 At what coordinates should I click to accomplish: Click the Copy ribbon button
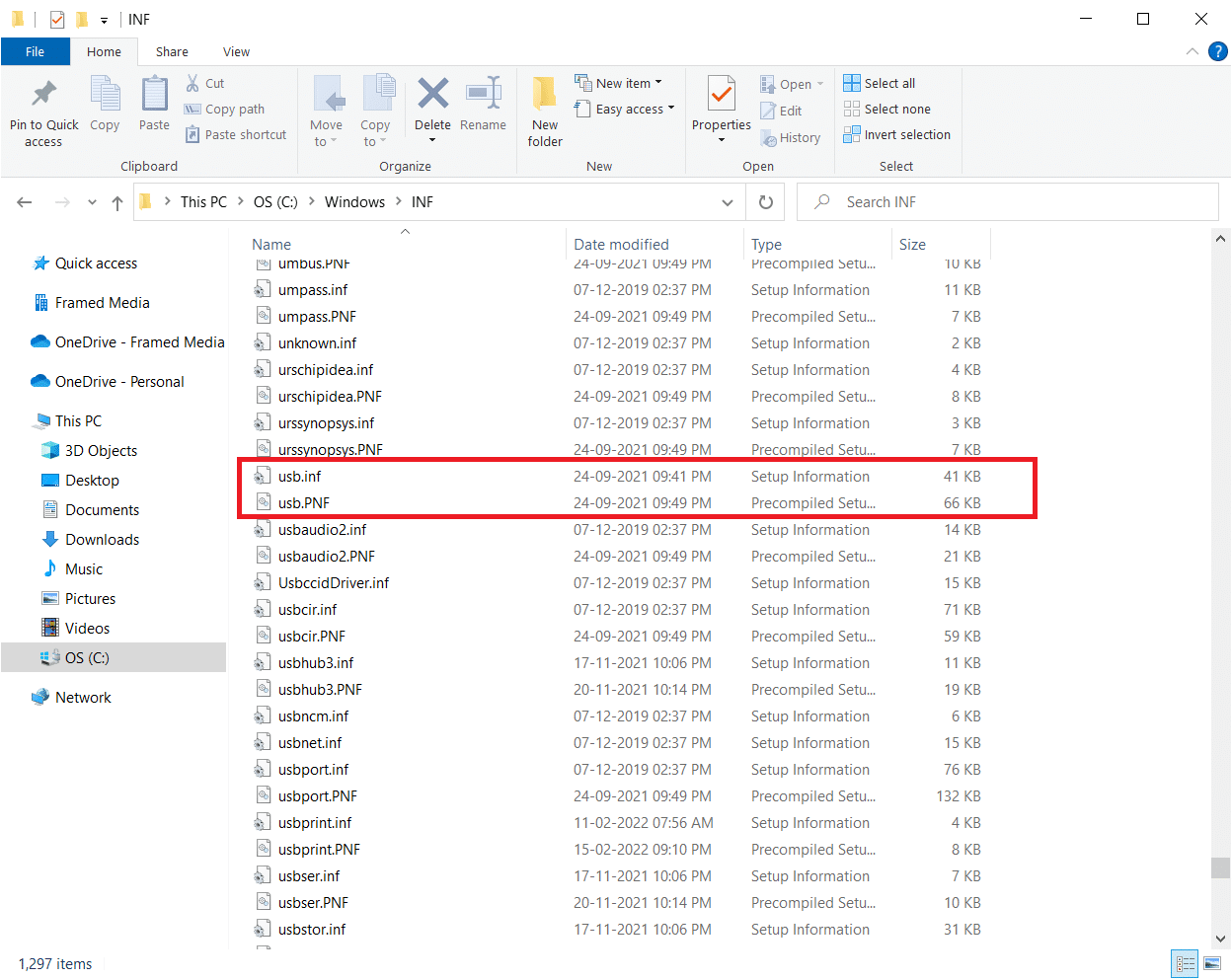tap(105, 106)
